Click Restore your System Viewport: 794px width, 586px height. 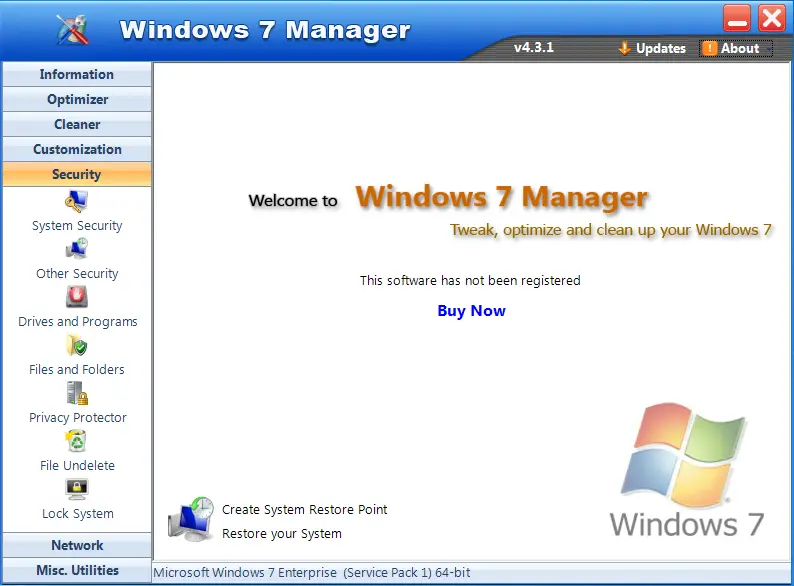click(282, 534)
